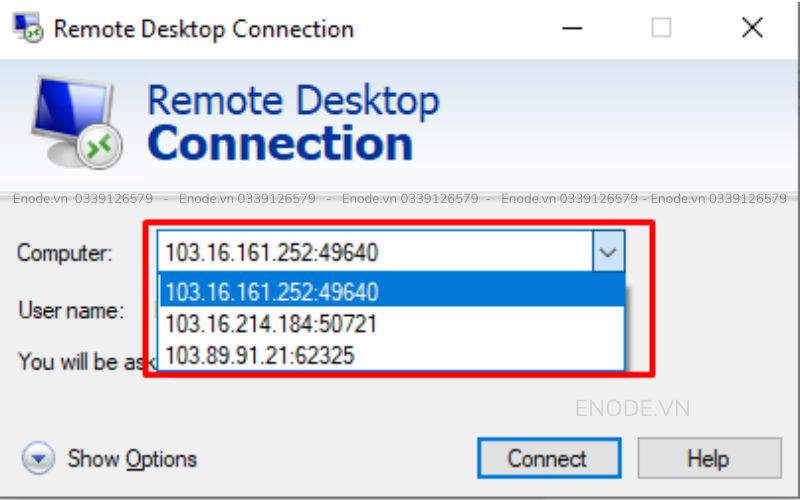Click the ENODE.VN watermark text
Image resolution: width=800 pixels, height=500 pixels.
click(x=632, y=408)
